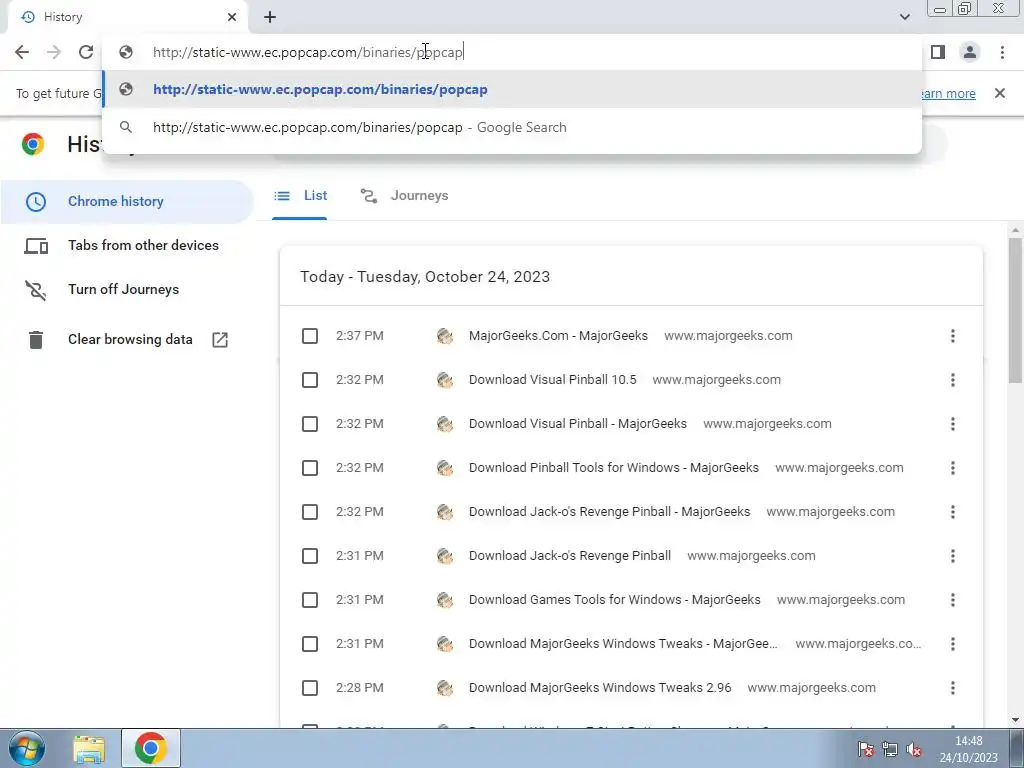Click the Turn off Journeys icon
Viewport: 1024px width, 768px height.
(36, 290)
